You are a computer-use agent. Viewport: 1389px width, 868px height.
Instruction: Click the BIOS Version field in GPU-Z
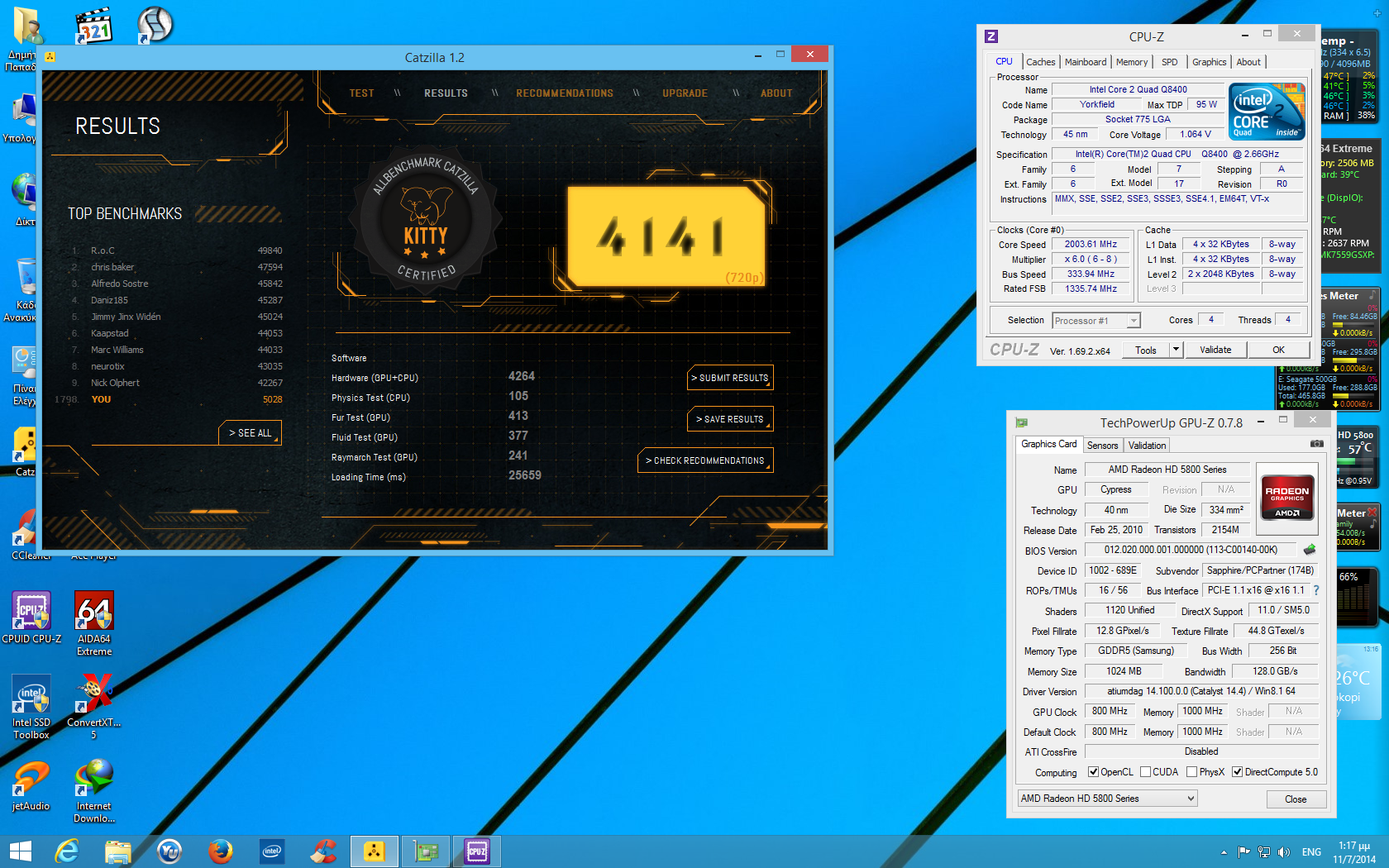tap(1191, 550)
